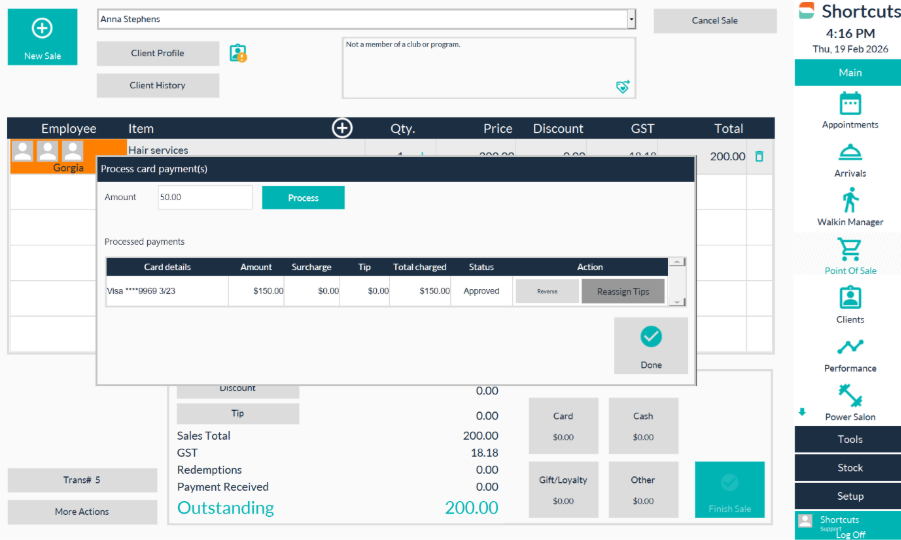Click the loyalty heart tag icon
Screen dimensions: 901x540
(x=622, y=87)
